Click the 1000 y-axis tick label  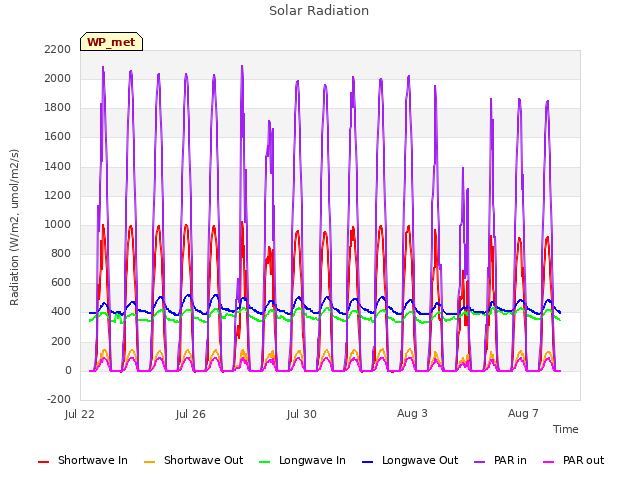(58, 224)
